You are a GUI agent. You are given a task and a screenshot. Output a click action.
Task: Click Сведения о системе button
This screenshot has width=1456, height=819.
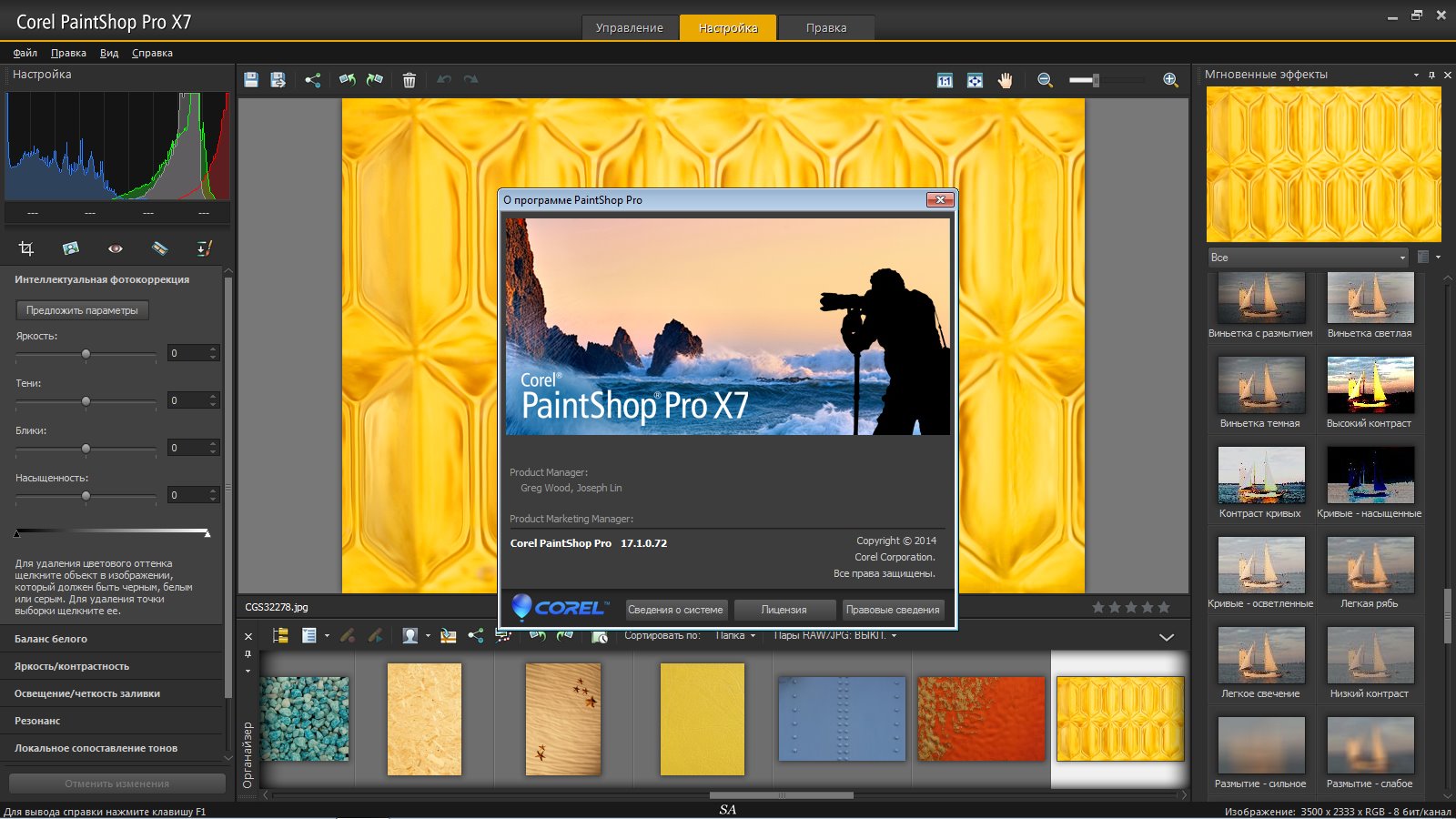[675, 610]
